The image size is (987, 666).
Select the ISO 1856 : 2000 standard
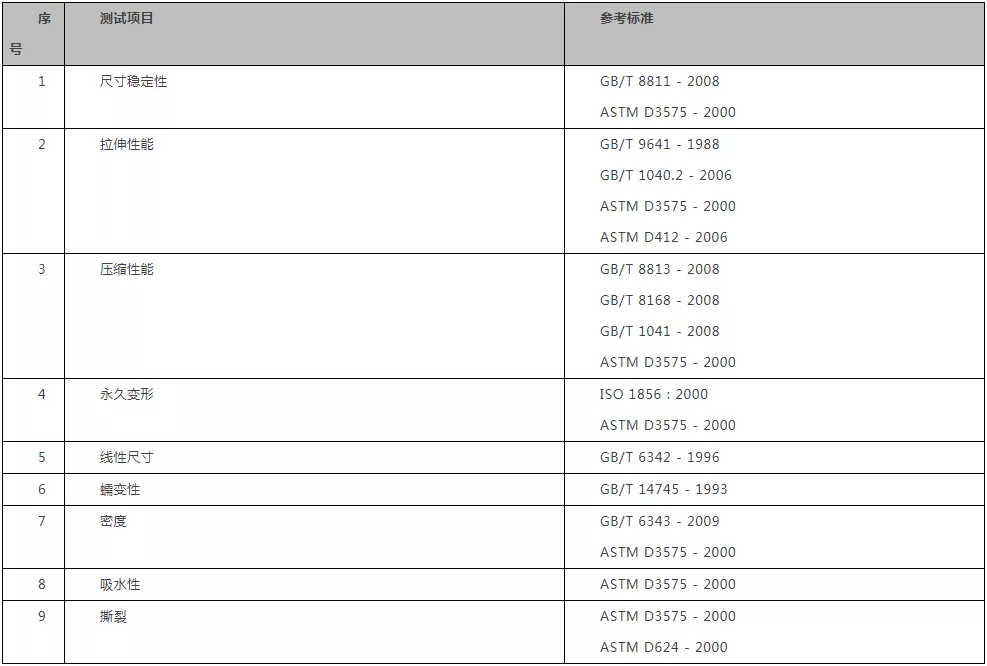click(653, 395)
